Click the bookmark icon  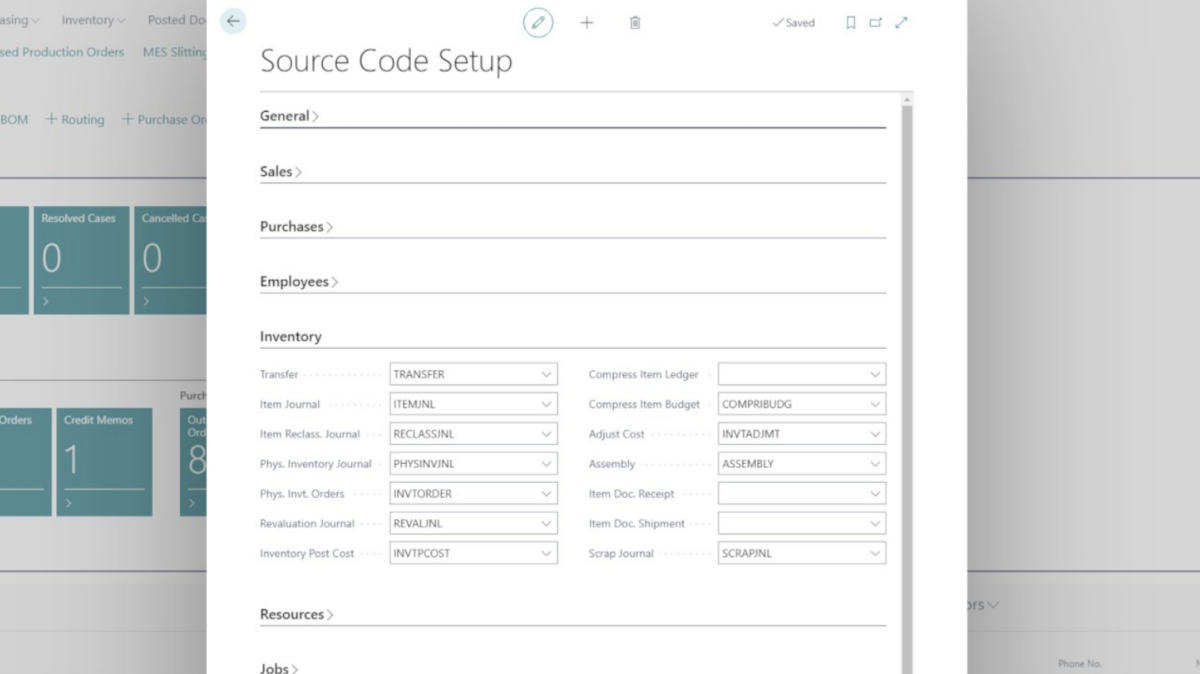[x=851, y=22]
